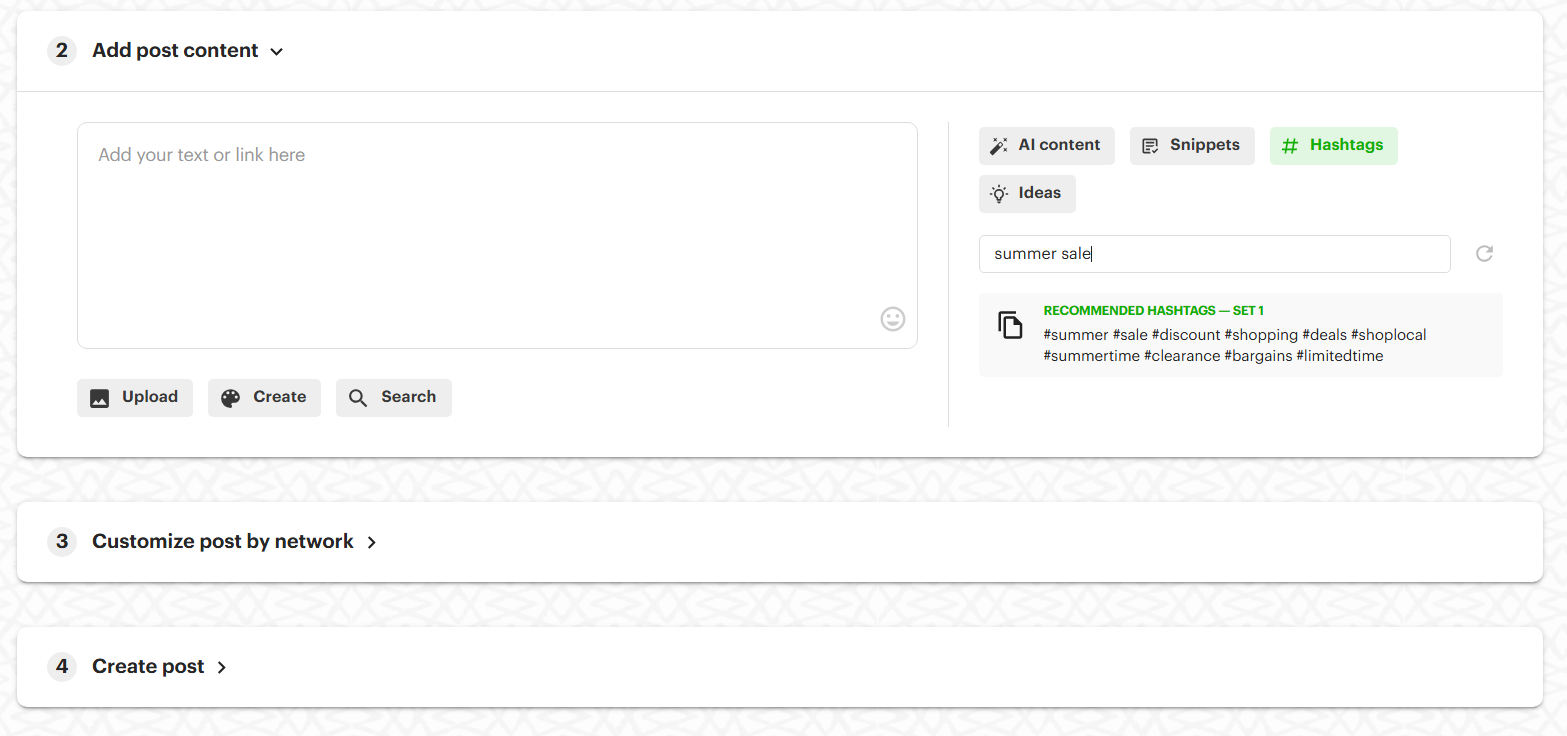Open the Create design palette button
The width and height of the screenshot is (1567, 736).
(x=264, y=397)
